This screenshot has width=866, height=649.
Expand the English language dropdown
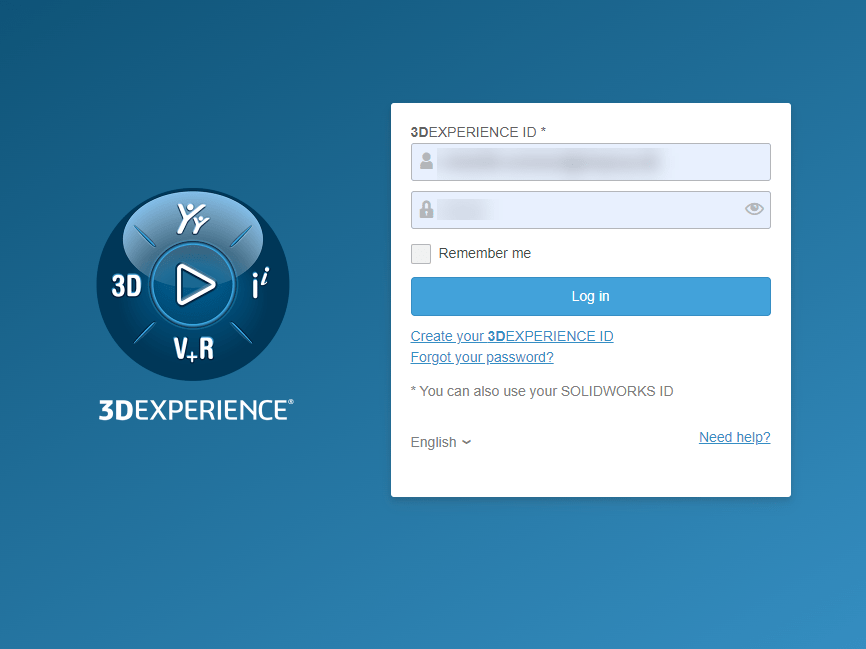[441, 442]
